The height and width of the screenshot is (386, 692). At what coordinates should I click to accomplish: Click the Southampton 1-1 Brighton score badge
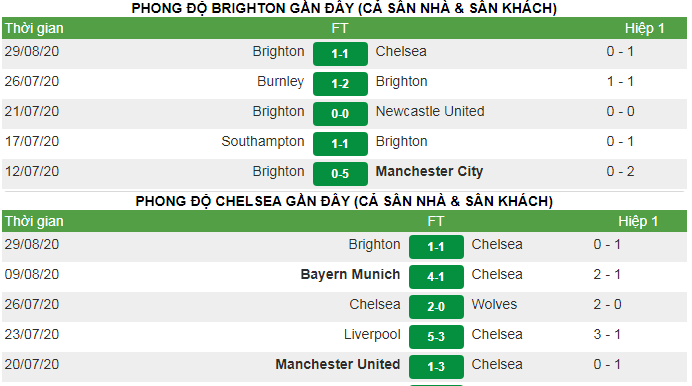point(340,144)
